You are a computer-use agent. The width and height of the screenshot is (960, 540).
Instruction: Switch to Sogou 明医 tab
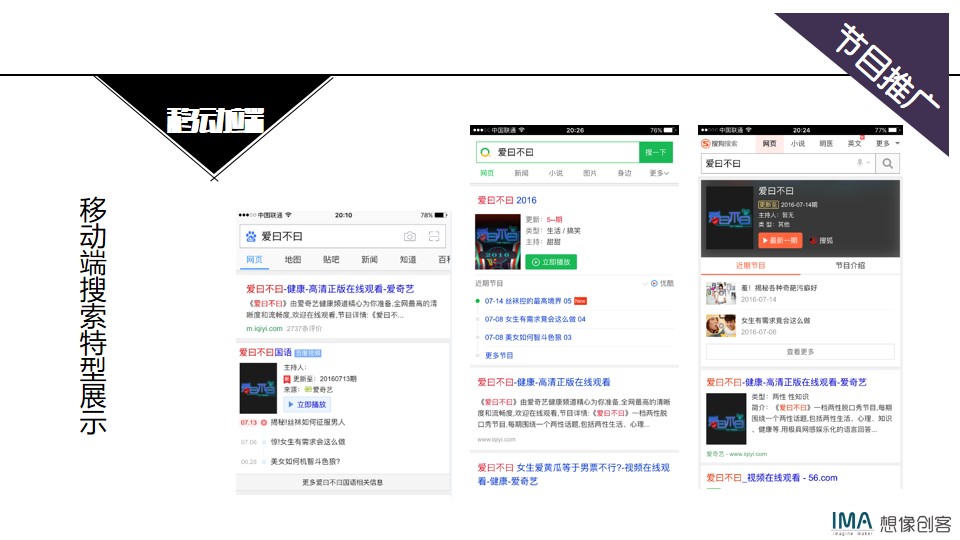point(826,143)
